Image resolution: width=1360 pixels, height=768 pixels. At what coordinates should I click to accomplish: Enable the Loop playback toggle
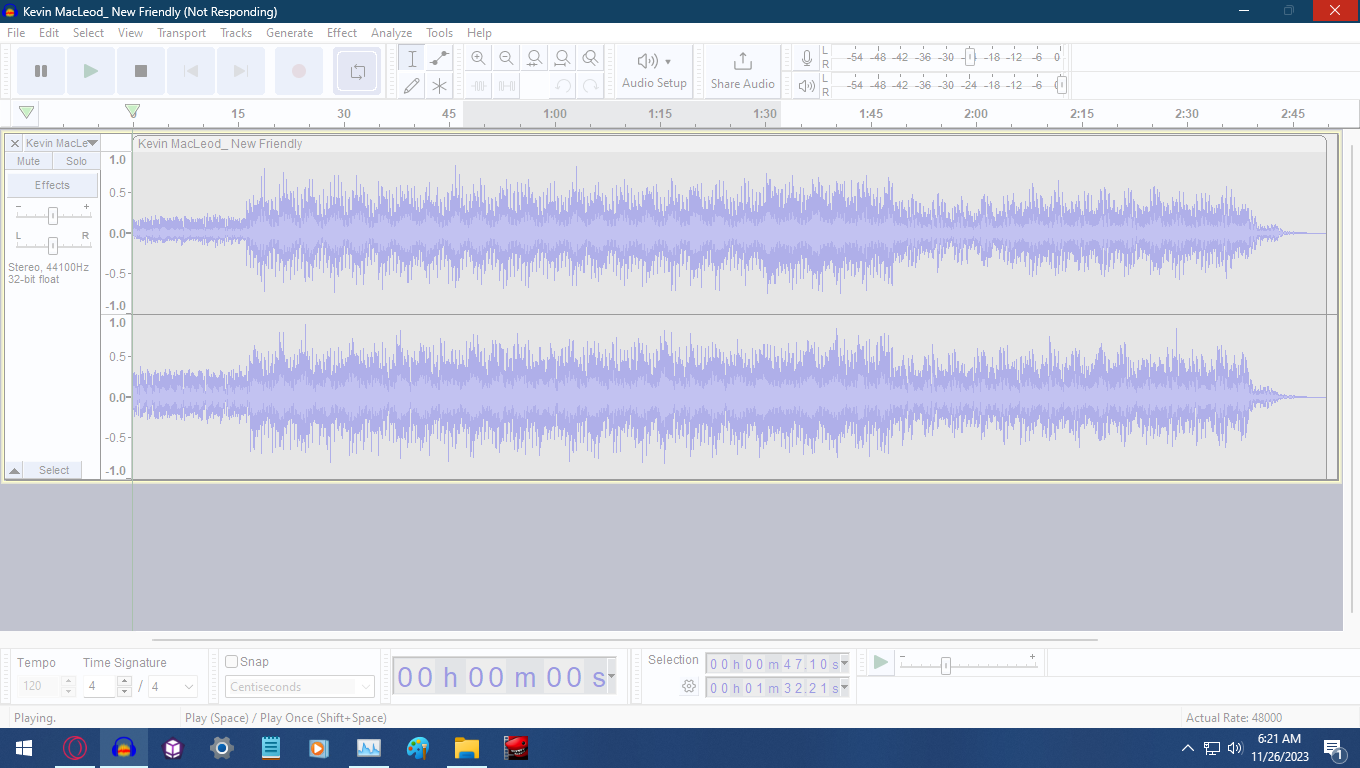tap(357, 71)
